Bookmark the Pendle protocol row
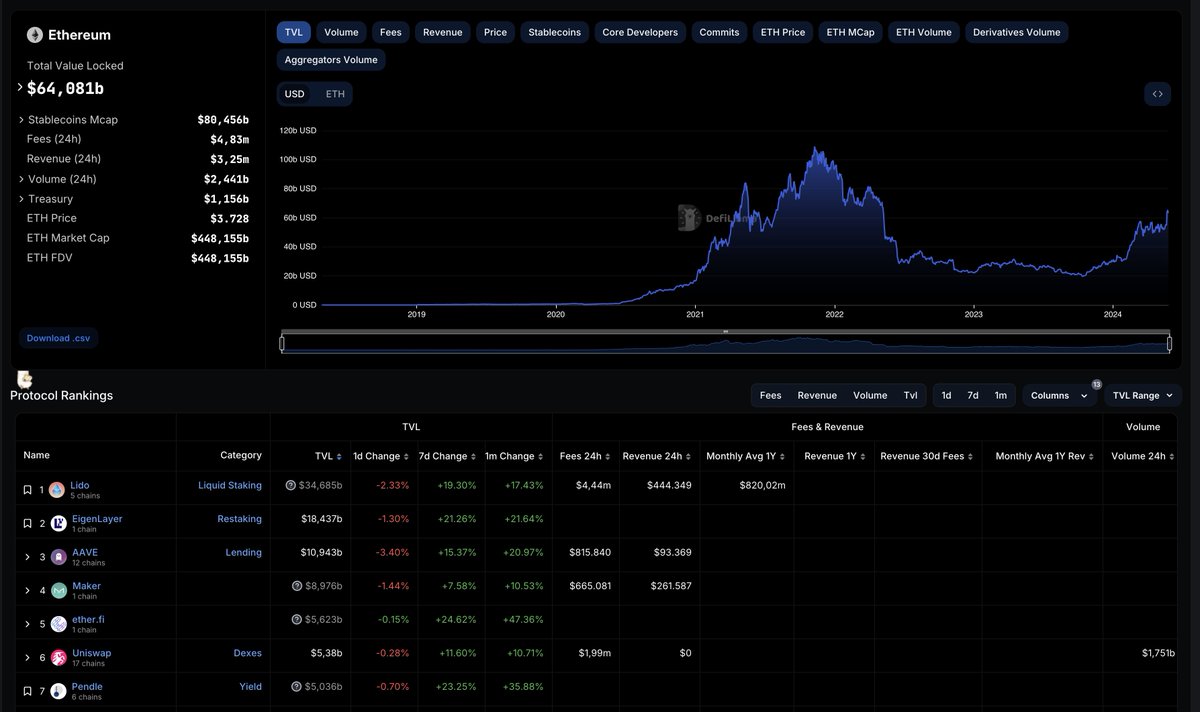 pos(27,691)
